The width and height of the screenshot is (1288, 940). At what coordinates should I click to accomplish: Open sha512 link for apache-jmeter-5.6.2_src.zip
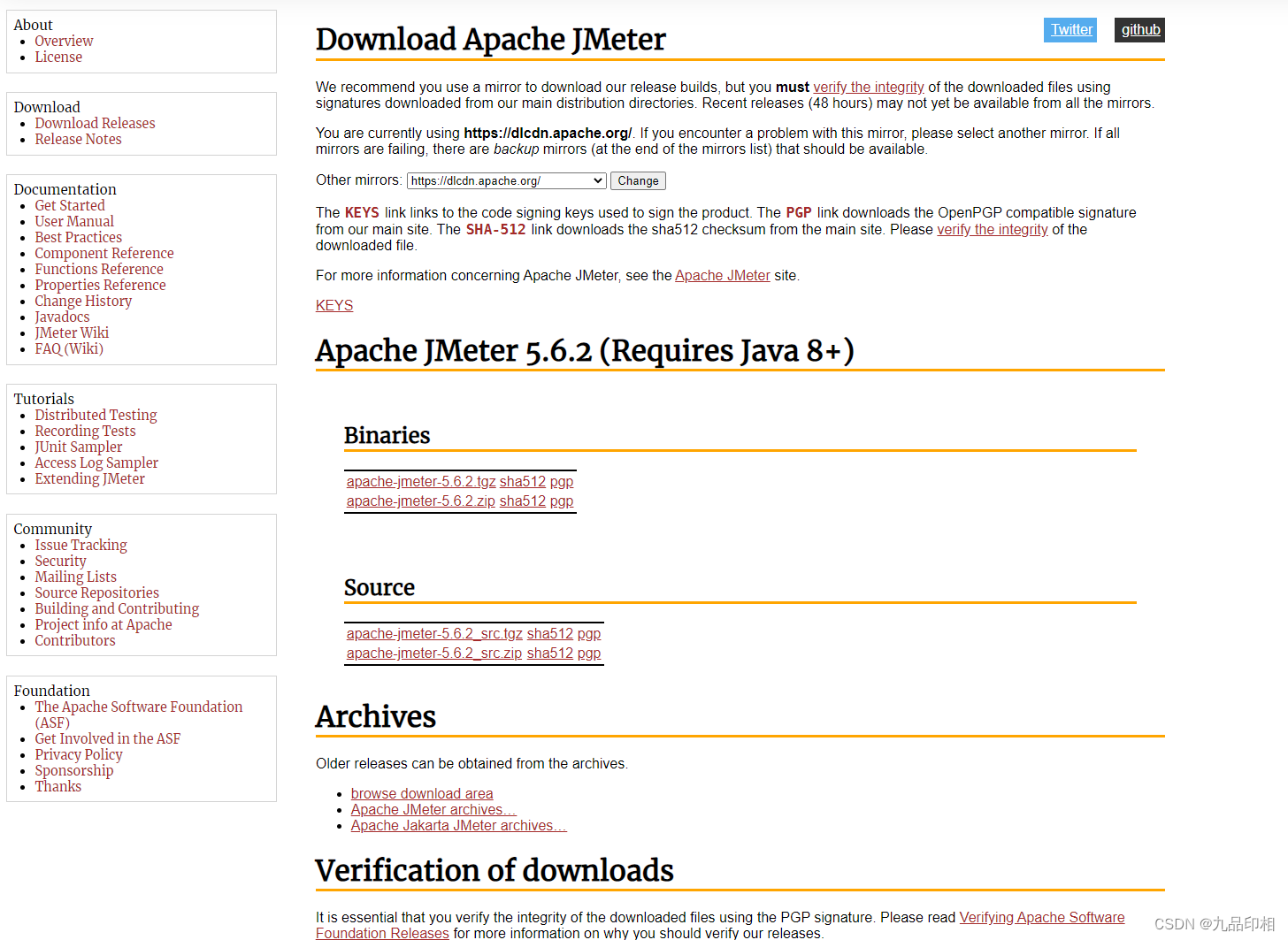point(550,653)
